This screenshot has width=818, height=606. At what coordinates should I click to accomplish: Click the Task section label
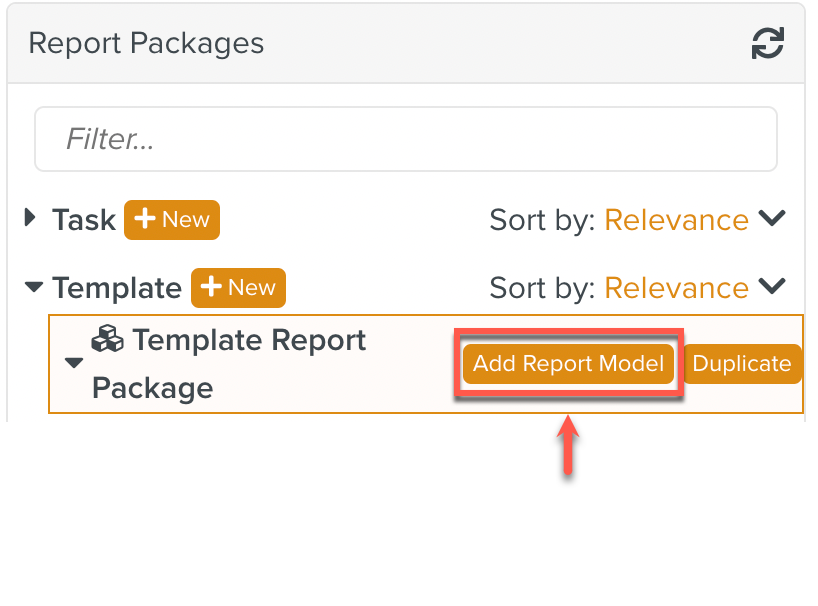(x=84, y=220)
